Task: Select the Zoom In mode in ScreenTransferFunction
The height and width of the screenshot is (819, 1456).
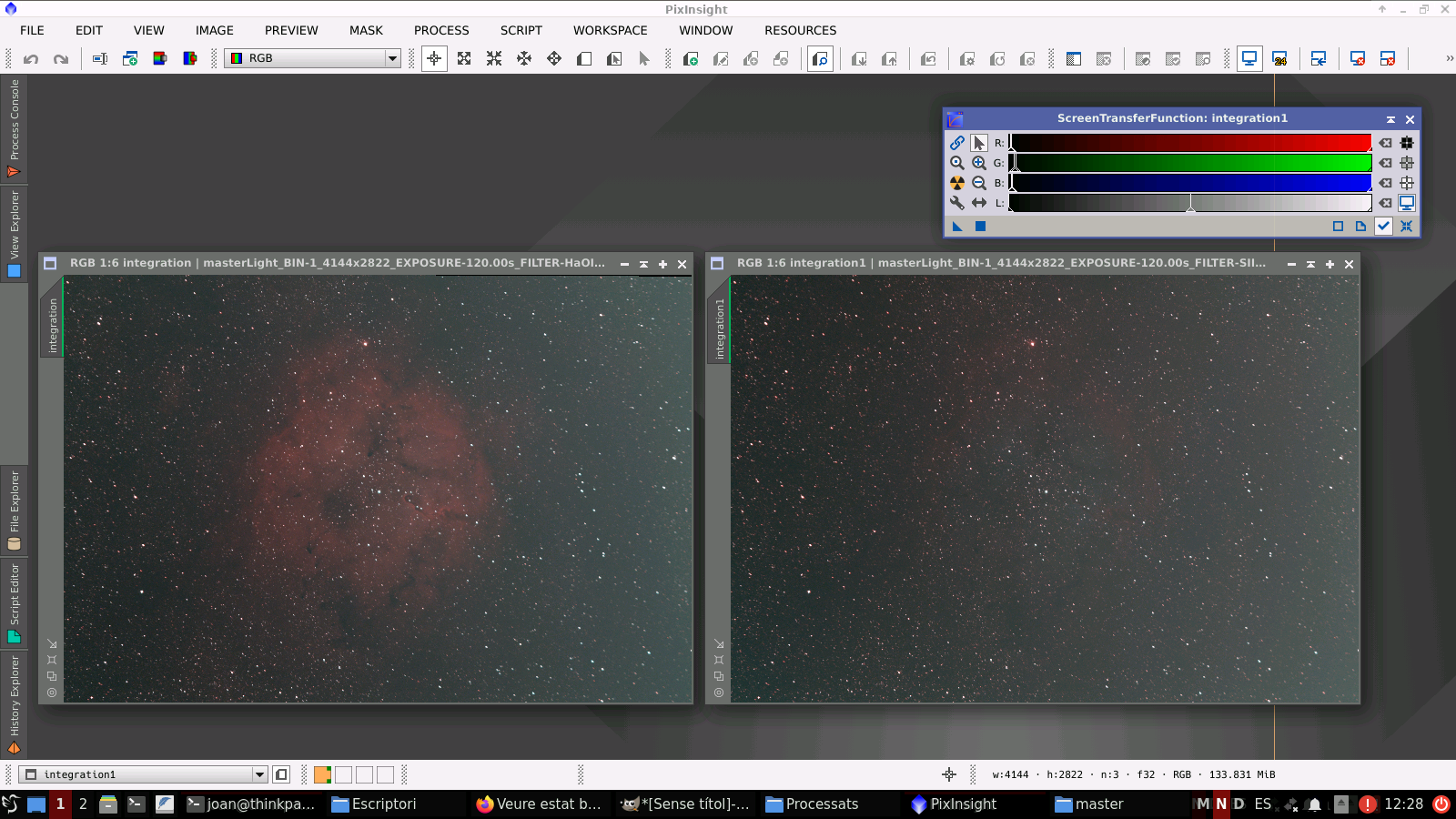Action: coord(979,162)
